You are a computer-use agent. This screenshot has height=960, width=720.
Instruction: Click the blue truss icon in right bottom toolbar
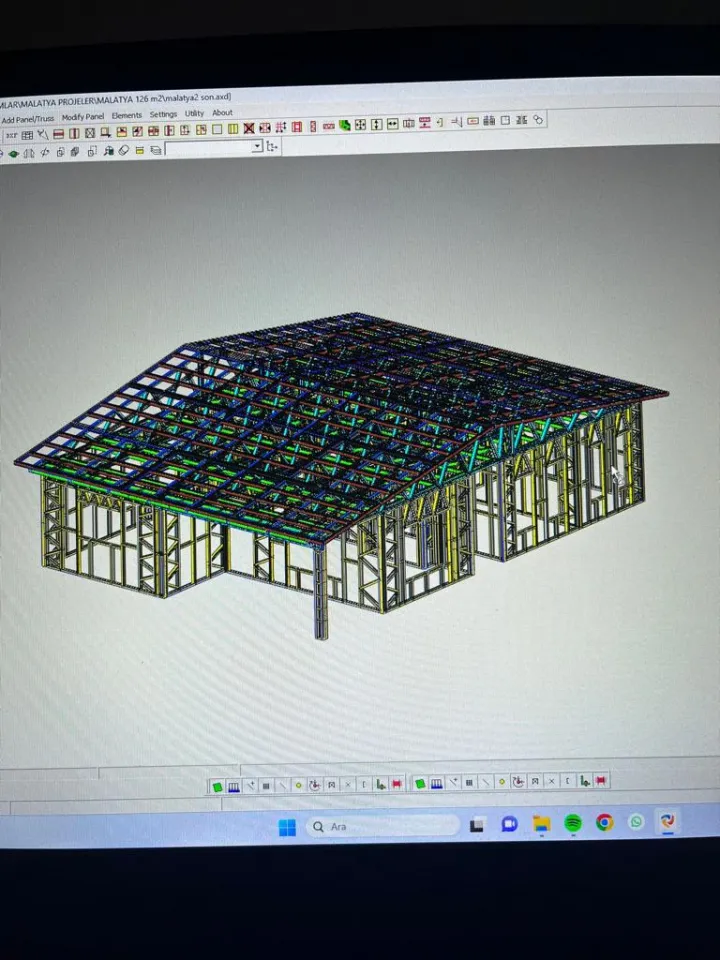436,783
